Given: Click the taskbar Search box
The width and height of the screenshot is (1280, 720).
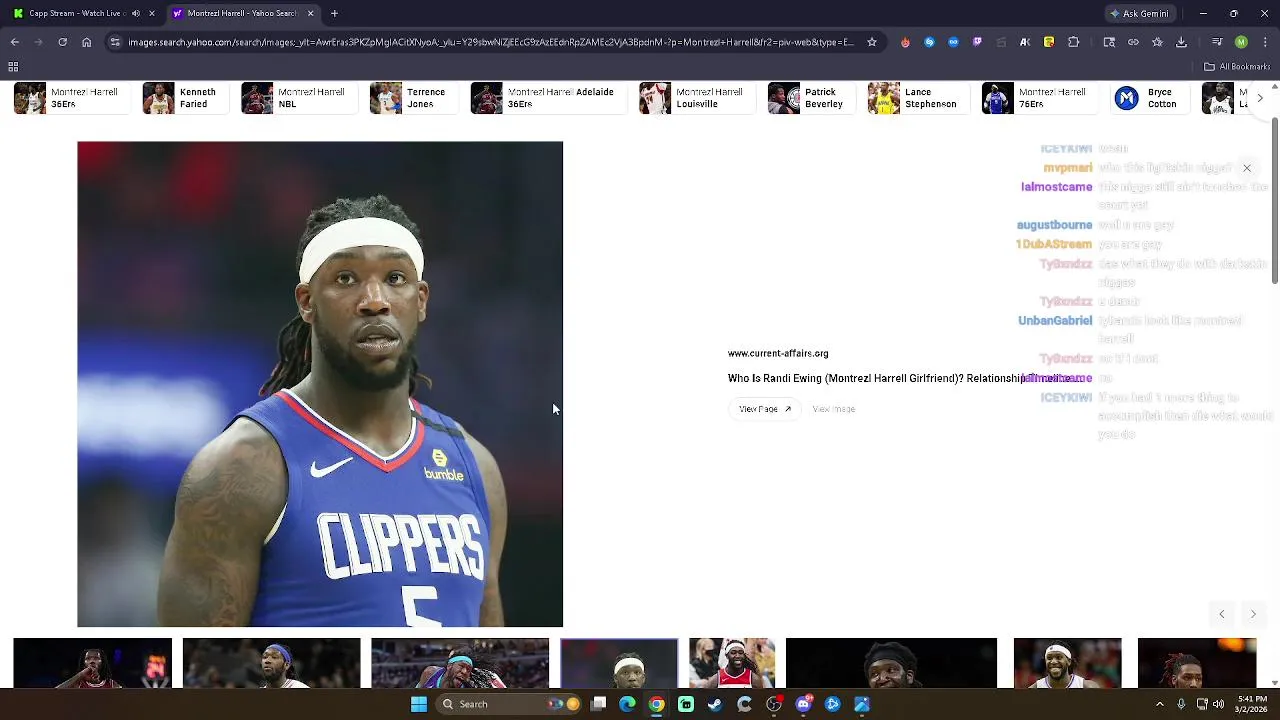Looking at the screenshot, I should point(509,704).
